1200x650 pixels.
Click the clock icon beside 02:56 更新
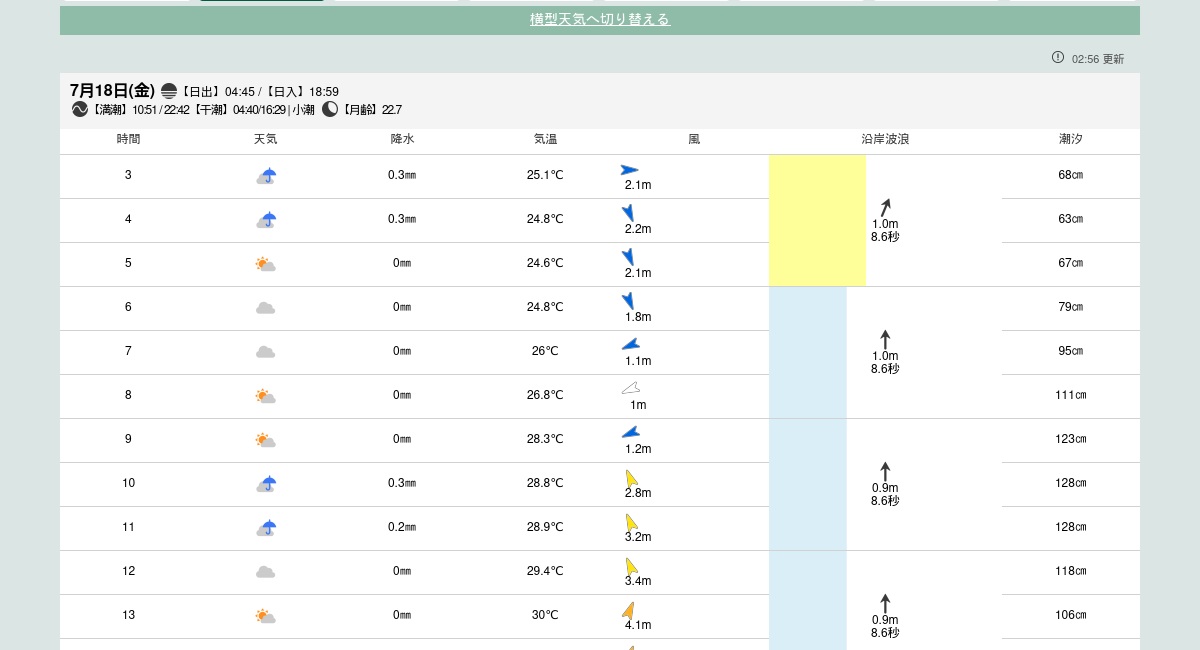(1058, 58)
